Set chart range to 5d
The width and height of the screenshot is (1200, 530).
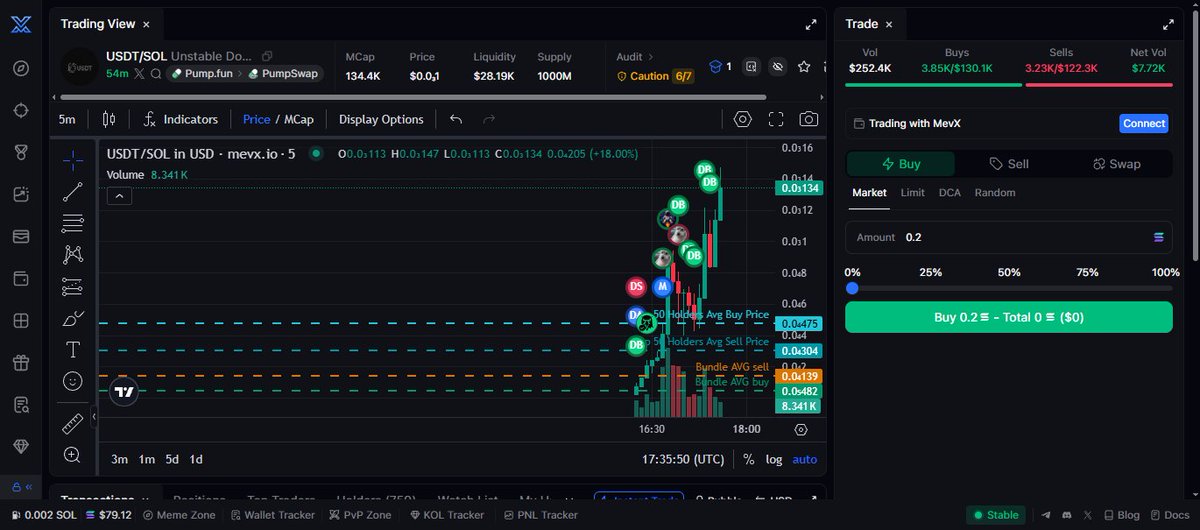click(172, 459)
